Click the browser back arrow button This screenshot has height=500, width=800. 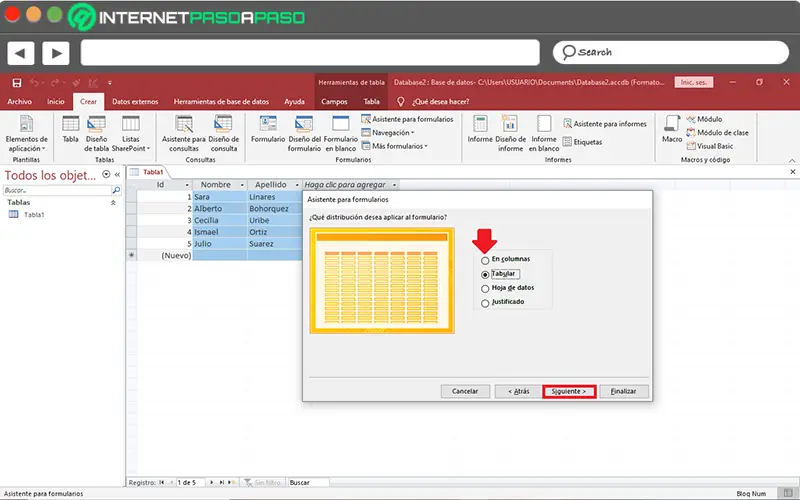coord(20,52)
